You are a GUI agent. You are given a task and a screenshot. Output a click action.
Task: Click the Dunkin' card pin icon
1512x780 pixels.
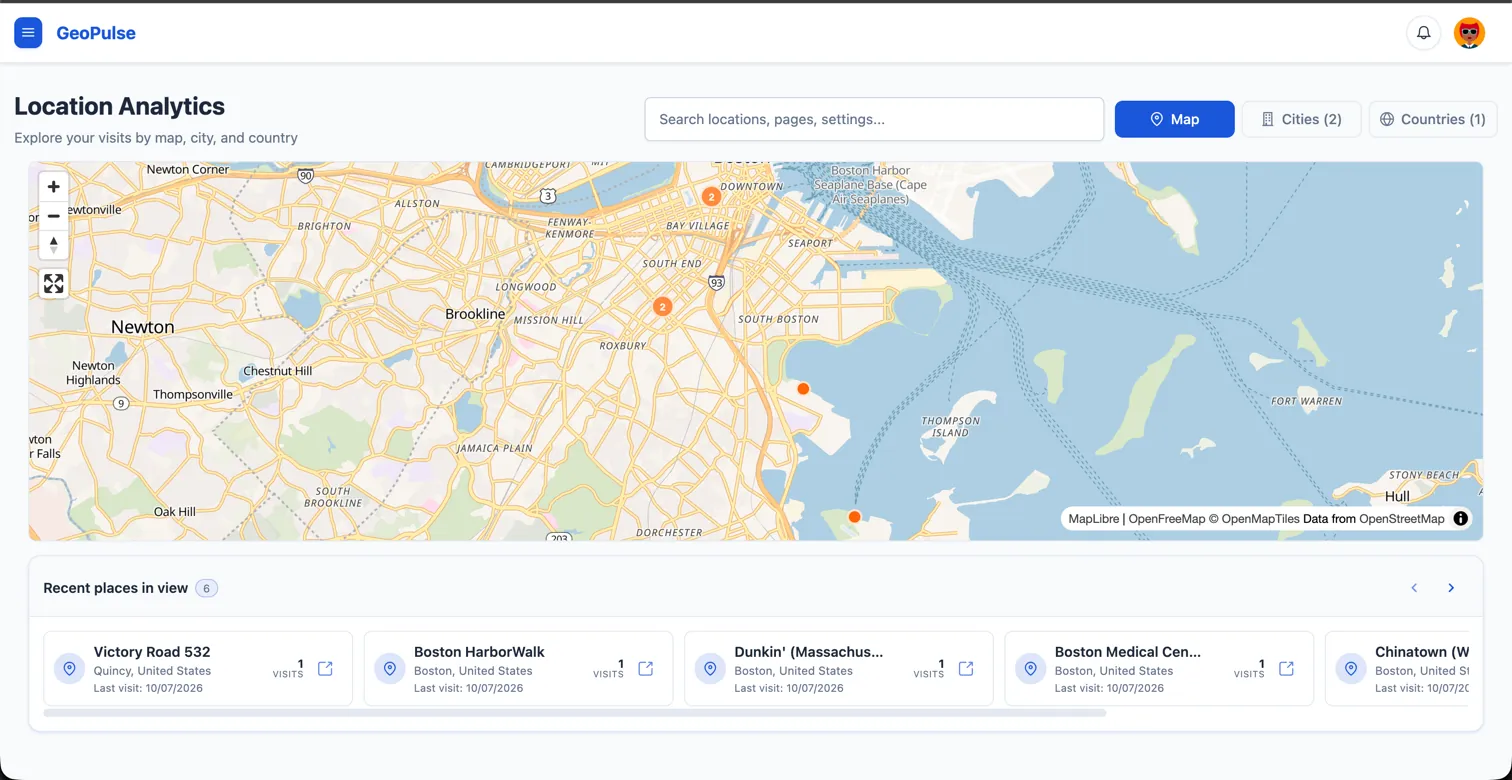pyautogui.click(x=710, y=668)
